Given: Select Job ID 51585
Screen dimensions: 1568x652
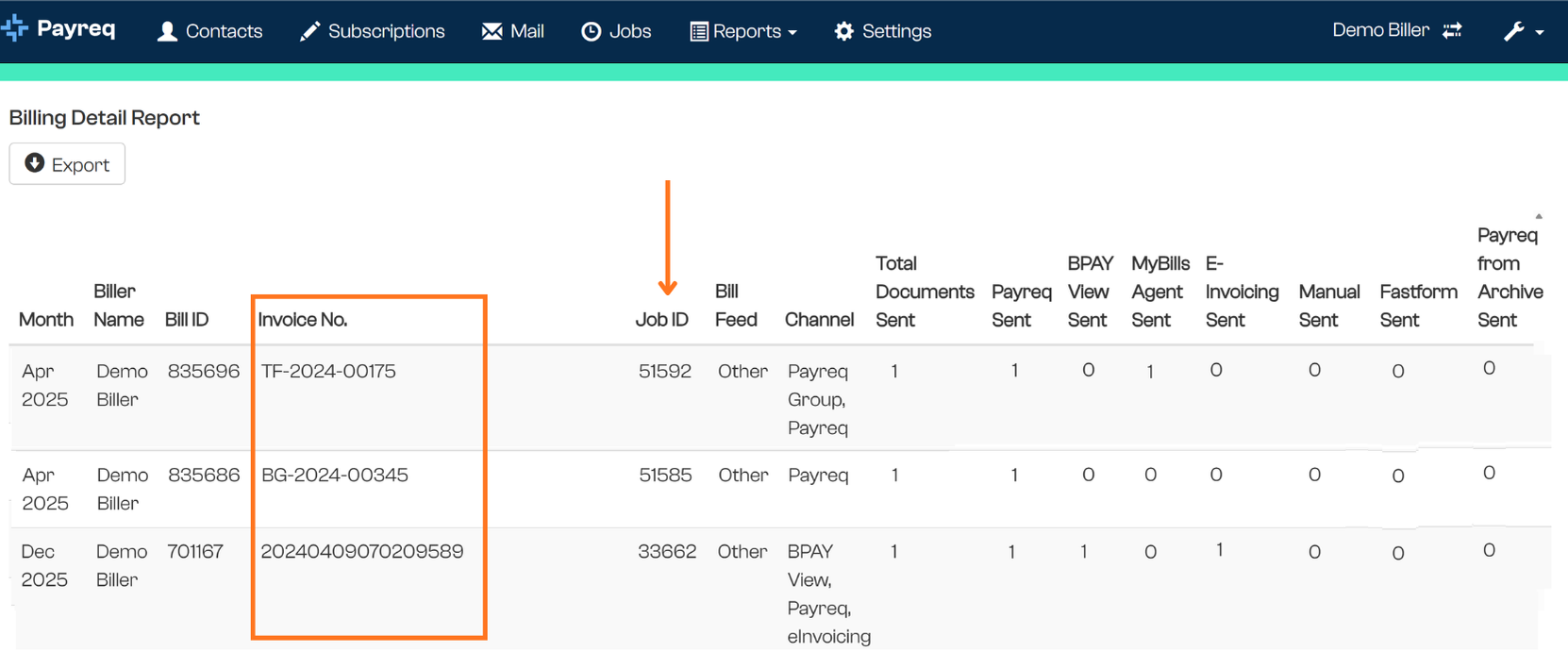Looking at the screenshot, I should pos(665,475).
